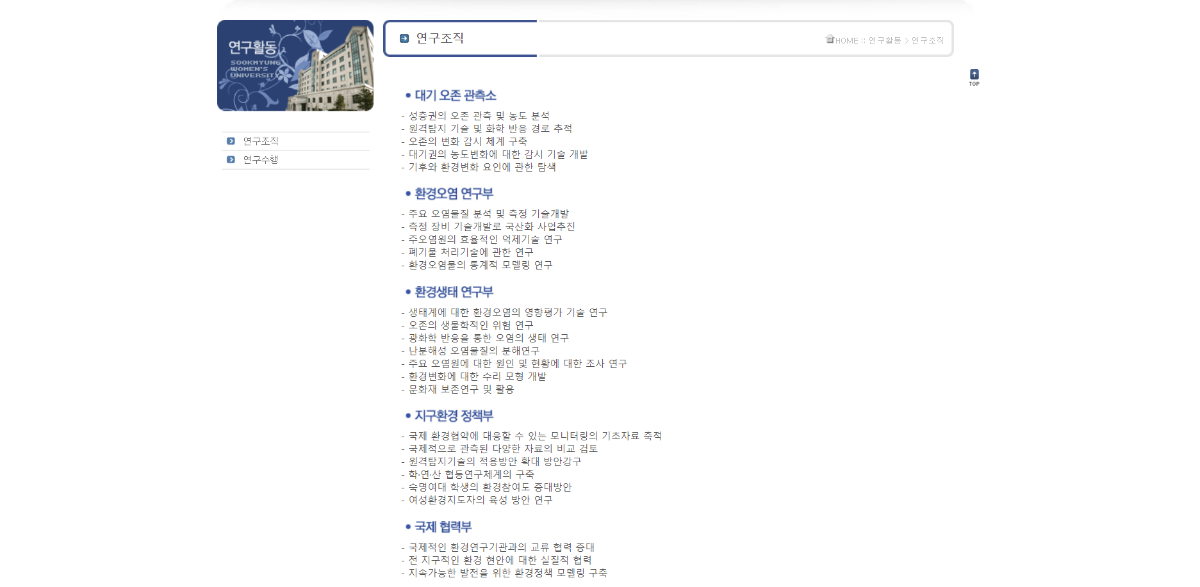
Task: Click the TOP arrow icon
Action: pyautogui.click(x=974, y=77)
